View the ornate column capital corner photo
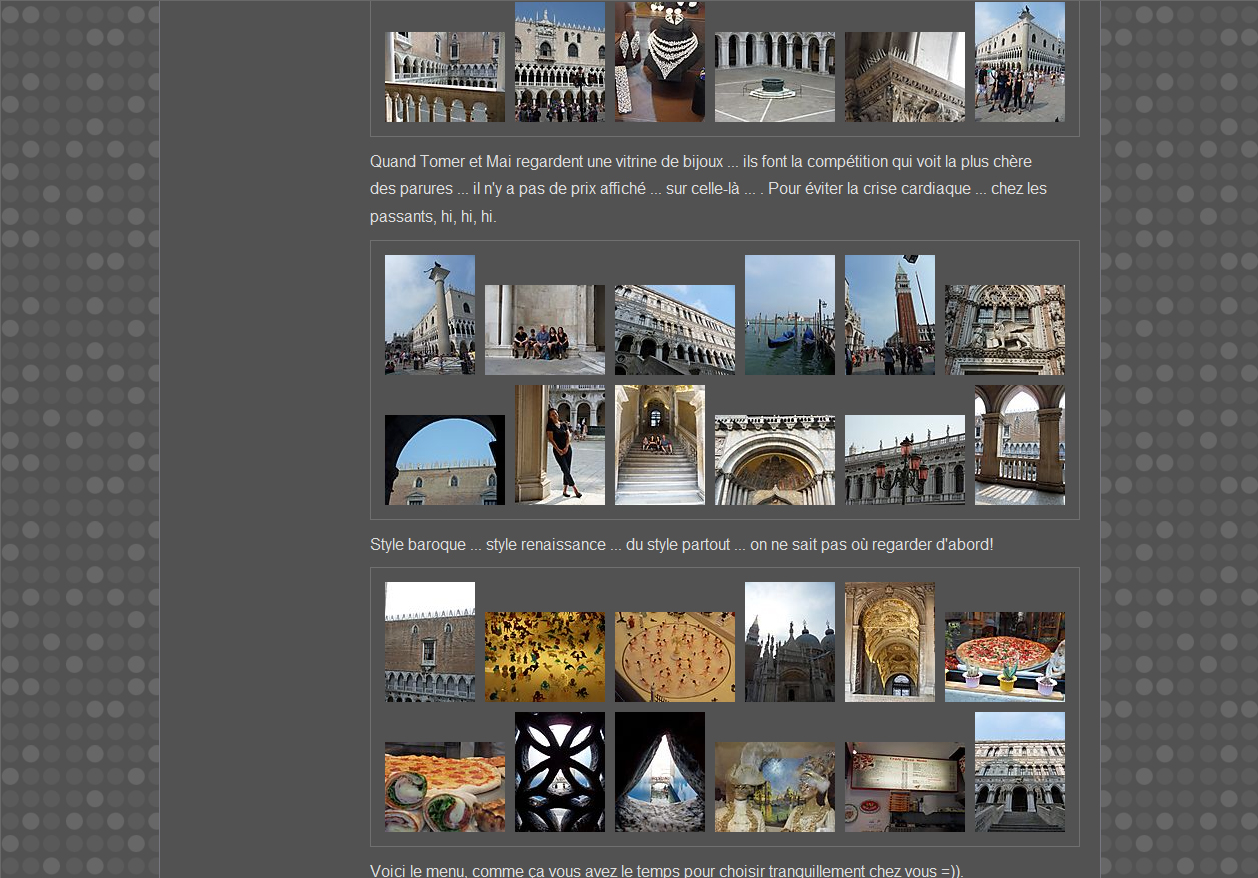This screenshot has height=878, width=1258. (904, 77)
